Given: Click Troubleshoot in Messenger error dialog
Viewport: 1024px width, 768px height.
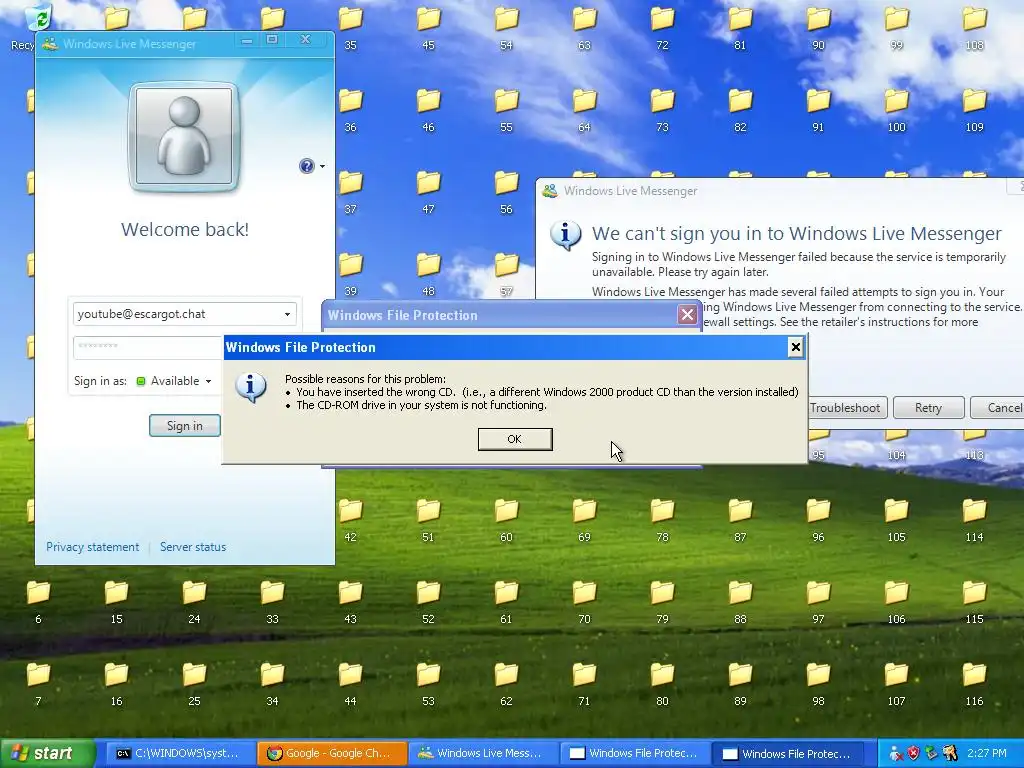Looking at the screenshot, I should point(845,408).
